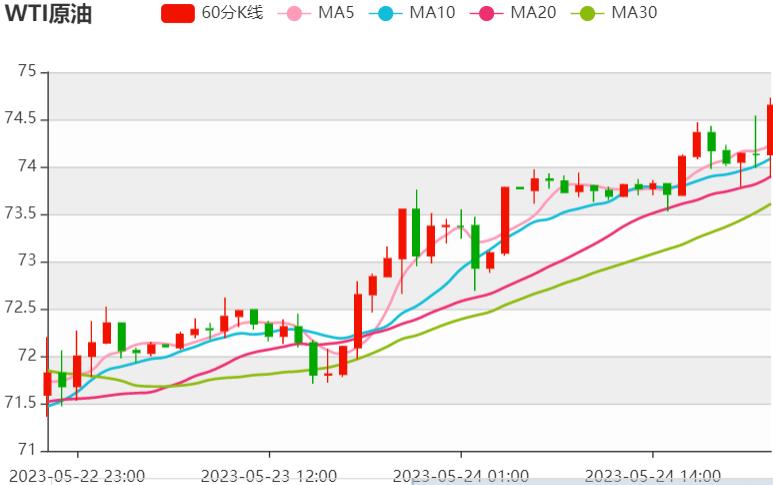The width and height of the screenshot is (773, 485).
Task: Hide the MA10 moving average legend item
Action: point(412,12)
